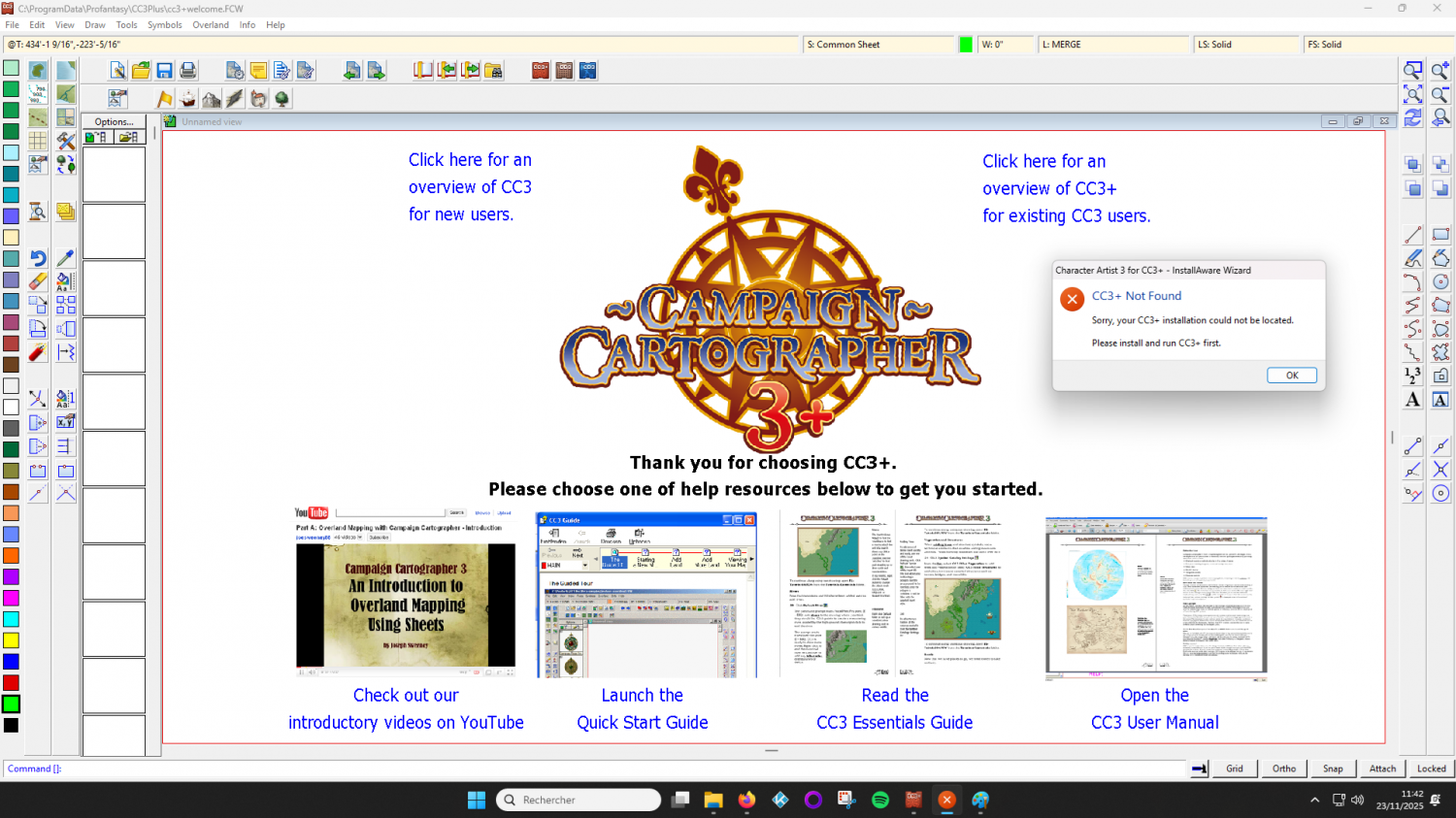Click the Zoom In magnifier icon
Viewport: 1456px width, 818px height.
tap(1440, 71)
